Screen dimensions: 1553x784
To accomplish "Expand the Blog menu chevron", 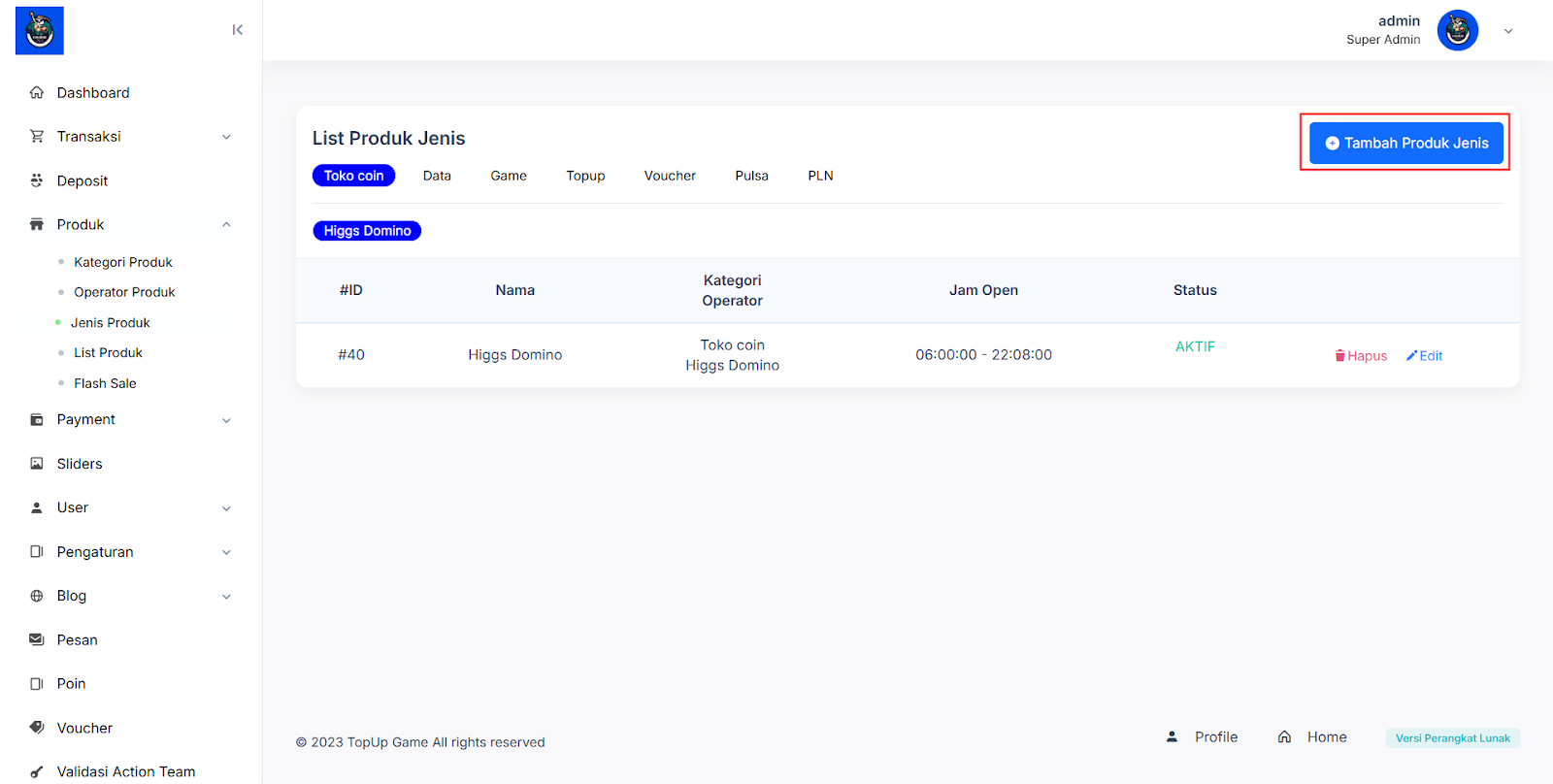I will point(226,597).
